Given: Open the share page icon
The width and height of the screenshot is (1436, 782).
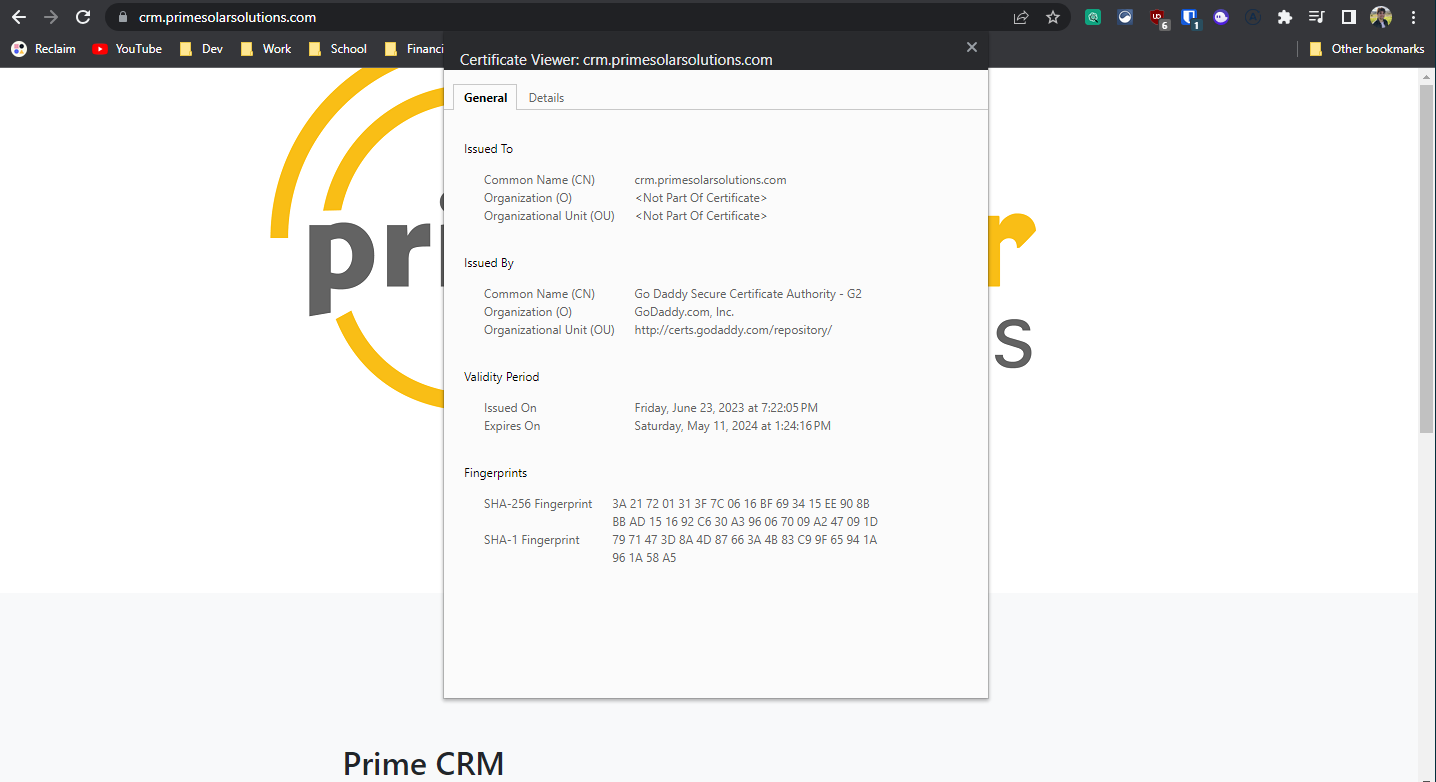Looking at the screenshot, I should [x=1021, y=17].
